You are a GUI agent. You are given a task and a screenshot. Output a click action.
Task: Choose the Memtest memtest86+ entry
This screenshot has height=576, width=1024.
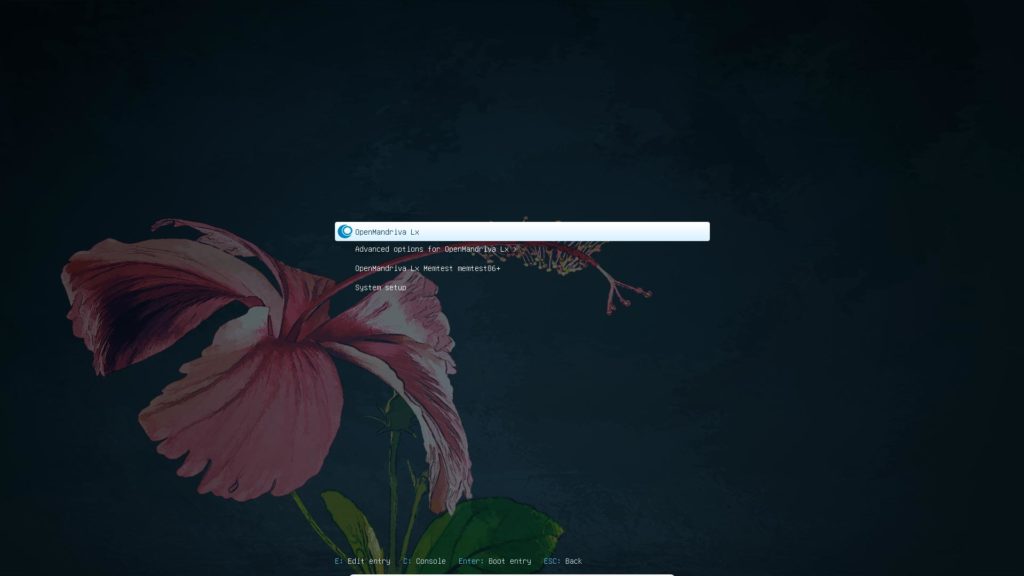427,268
